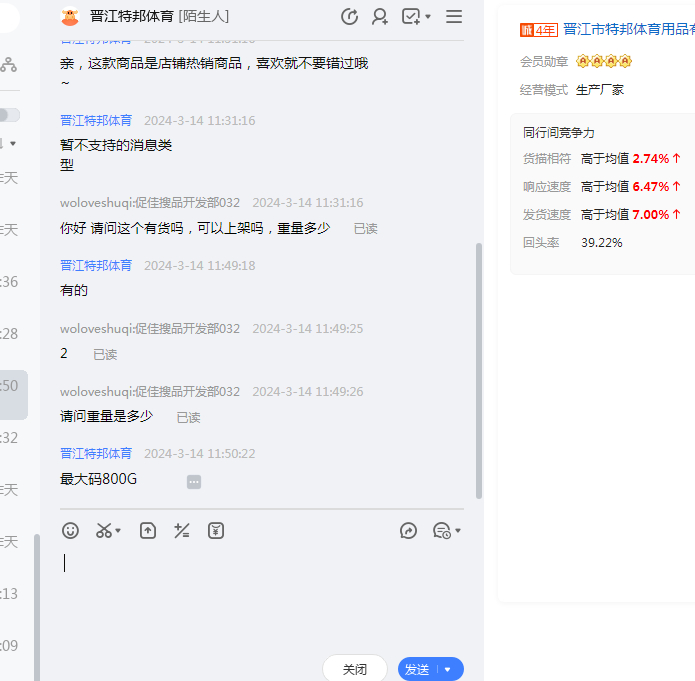Expand the scissors screenshot options arrow
Image resolution: width=695 pixels, height=681 pixels.
[x=119, y=531]
